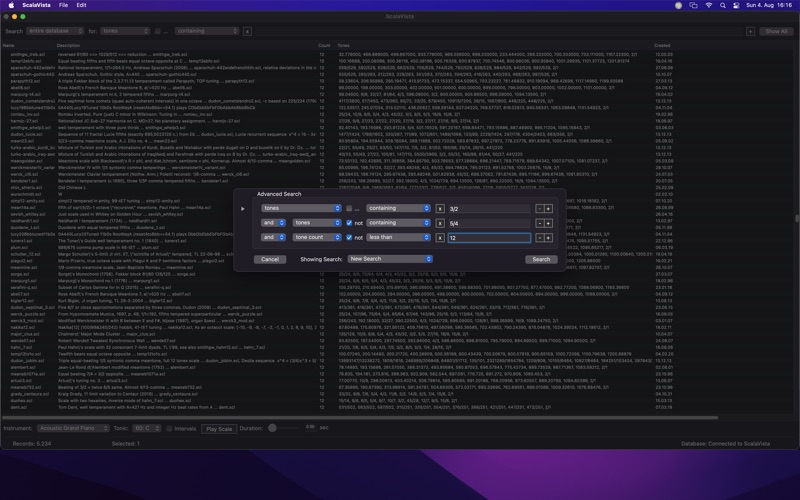Open screen mirroring menu bar icon
800x500 pixels.
(693, 5)
